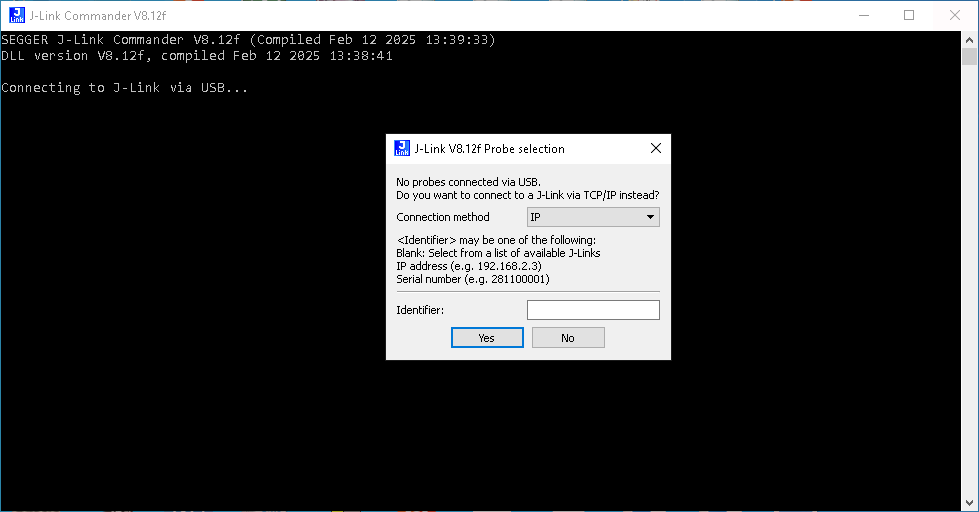Close the J-Link Probe selection dialog

(656, 148)
